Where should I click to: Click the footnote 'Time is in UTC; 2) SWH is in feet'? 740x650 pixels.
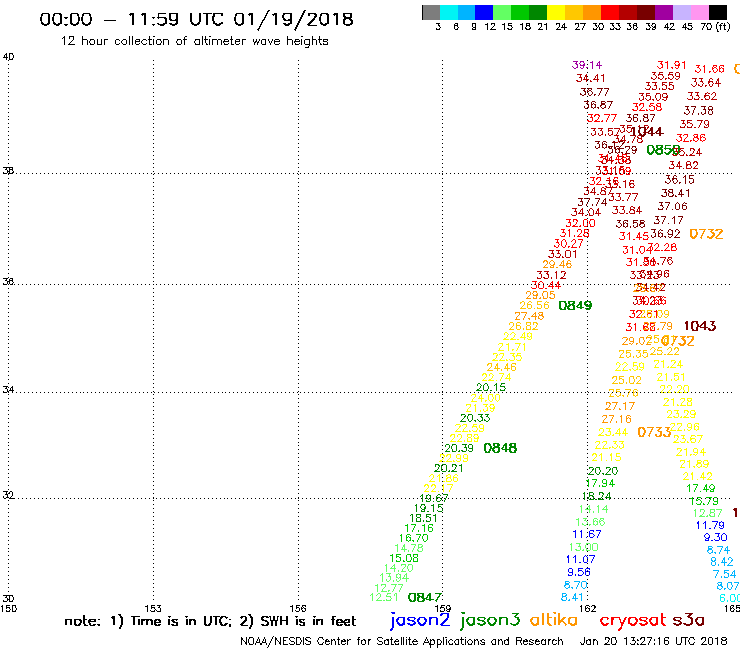tap(243, 621)
